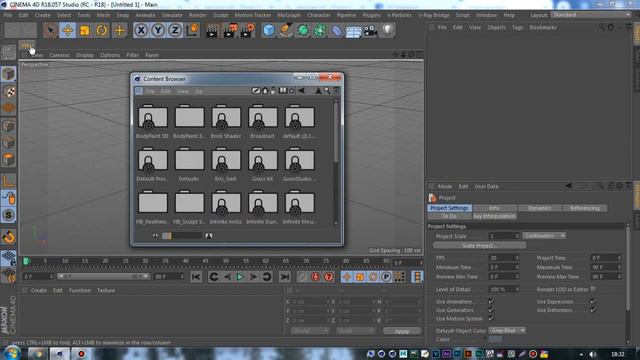Screen dimensions: 640x360
Task: Select the Move tool in top toolbar
Action: coord(67,30)
